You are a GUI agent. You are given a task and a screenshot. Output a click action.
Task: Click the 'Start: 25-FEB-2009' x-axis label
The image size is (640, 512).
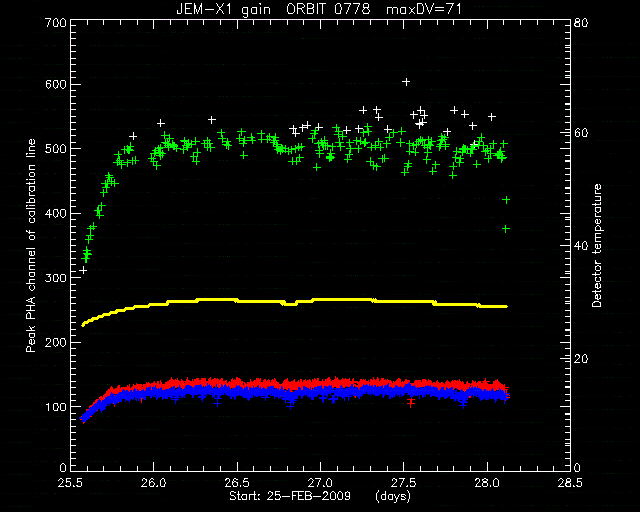click(290, 496)
